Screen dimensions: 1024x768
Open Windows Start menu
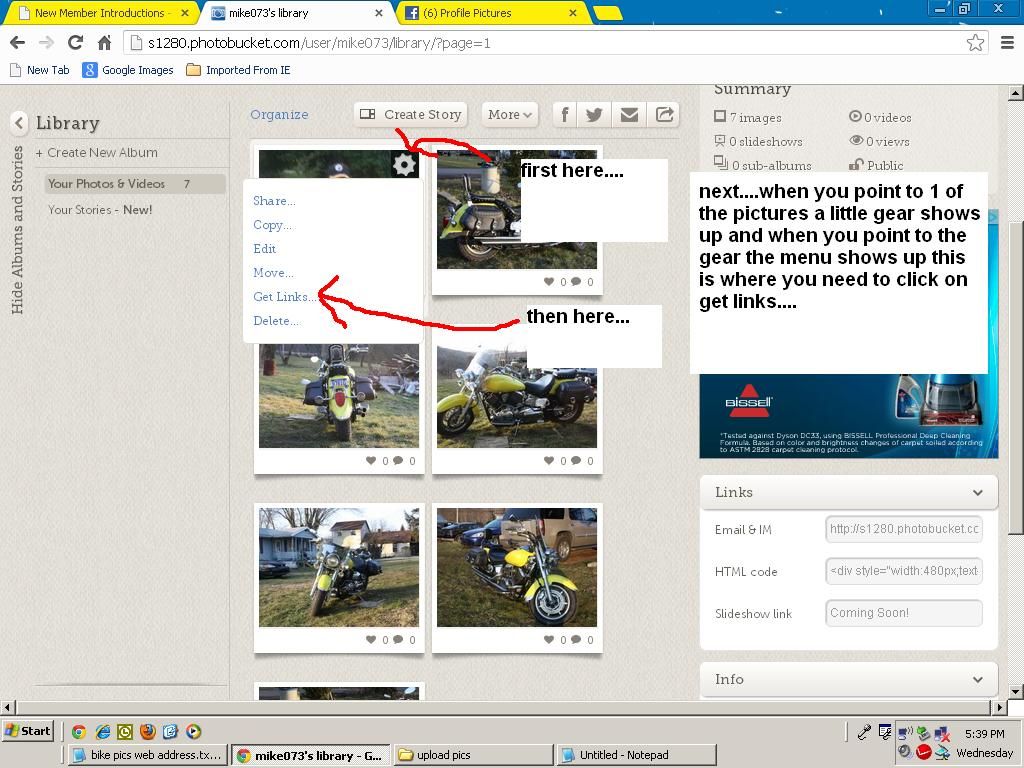(x=28, y=731)
